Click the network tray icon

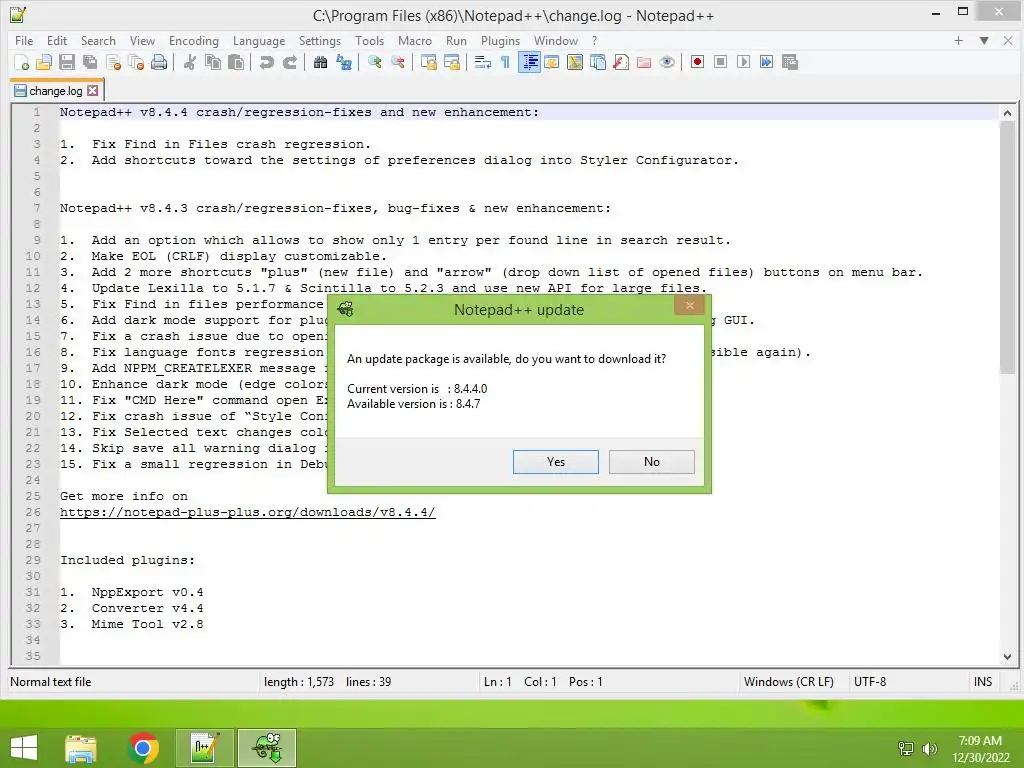(x=906, y=749)
